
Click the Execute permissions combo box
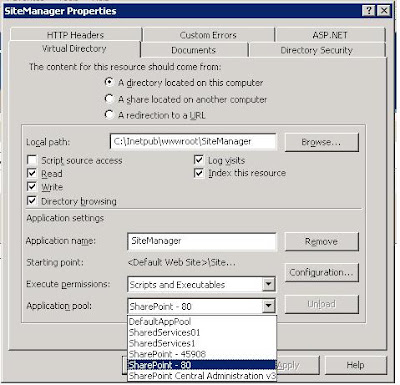click(201, 285)
